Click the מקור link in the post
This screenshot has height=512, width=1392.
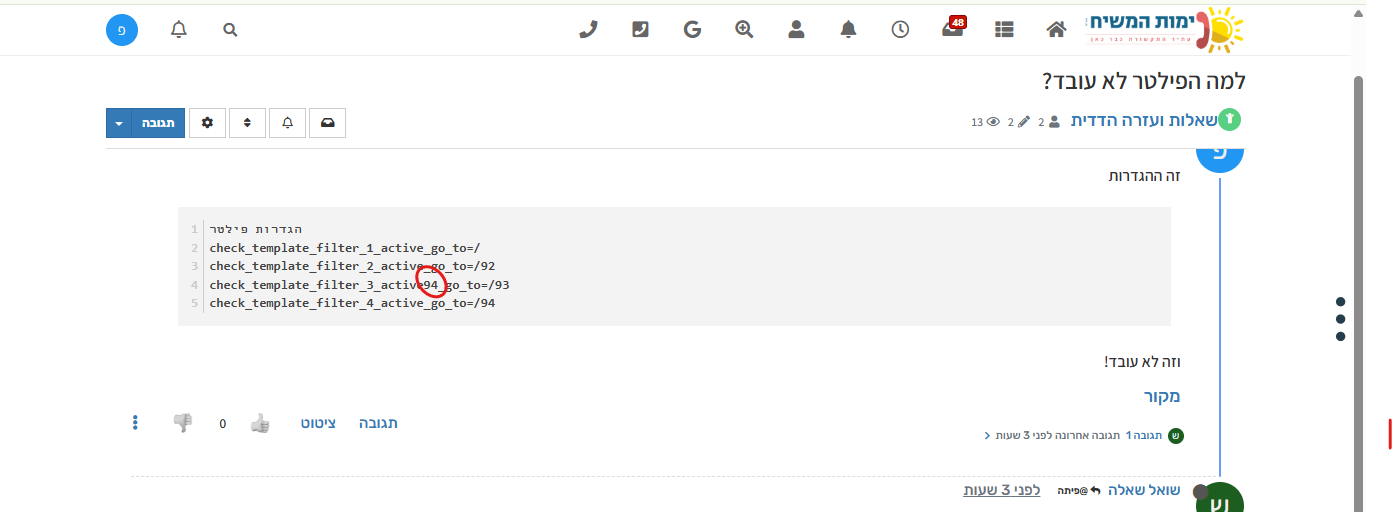point(1162,396)
